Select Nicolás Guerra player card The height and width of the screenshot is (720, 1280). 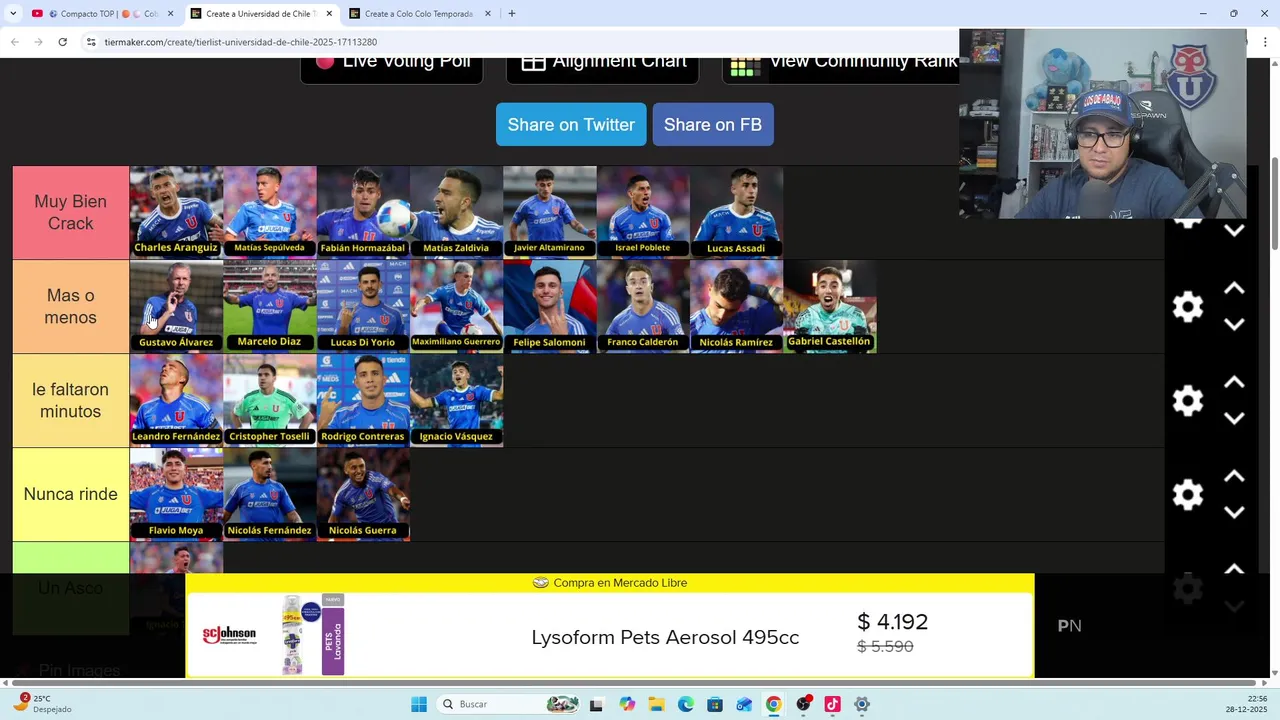point(363,494)
